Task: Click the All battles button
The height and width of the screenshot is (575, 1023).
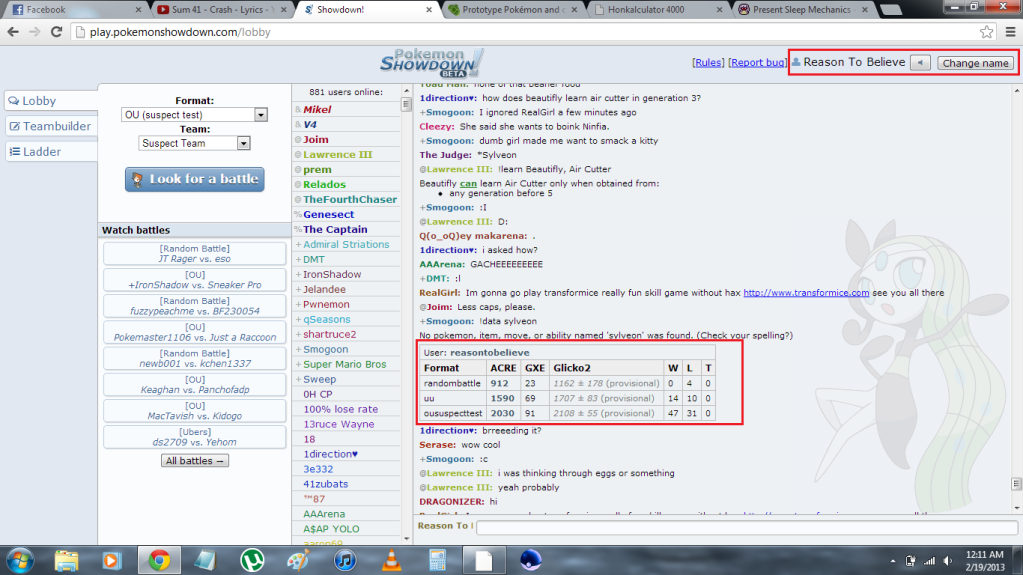Action: pos(194,461)
